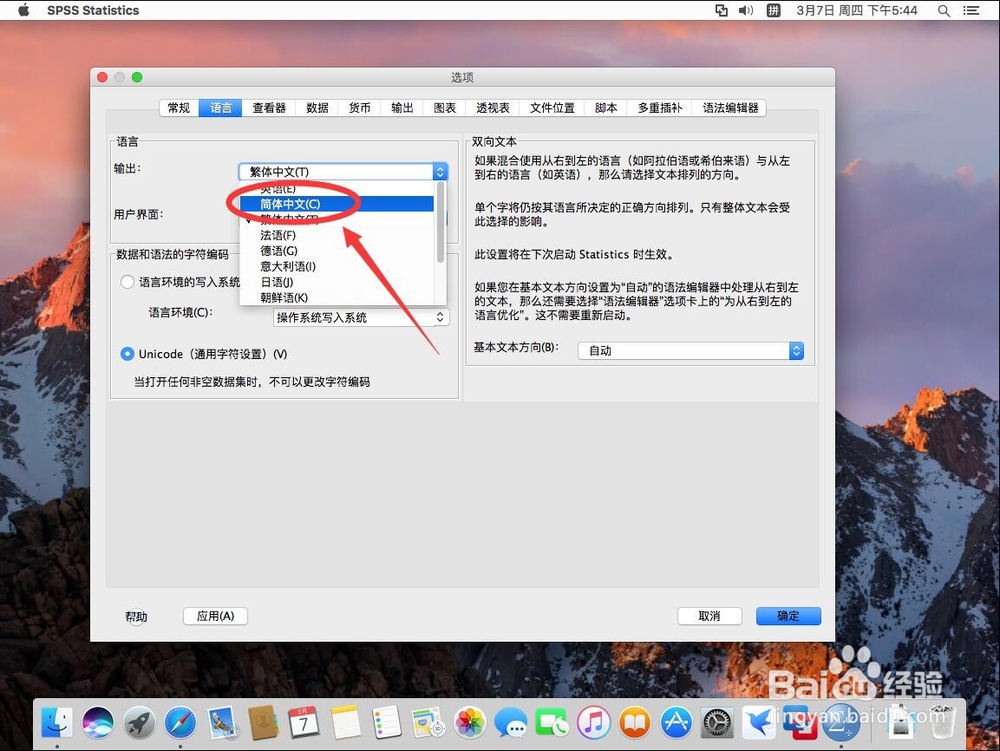This screenshot has width=1000, height=751.
Task: Open 基本文本方向(B) dropdown
Action: pyautogui.click(x=691, y=351)
